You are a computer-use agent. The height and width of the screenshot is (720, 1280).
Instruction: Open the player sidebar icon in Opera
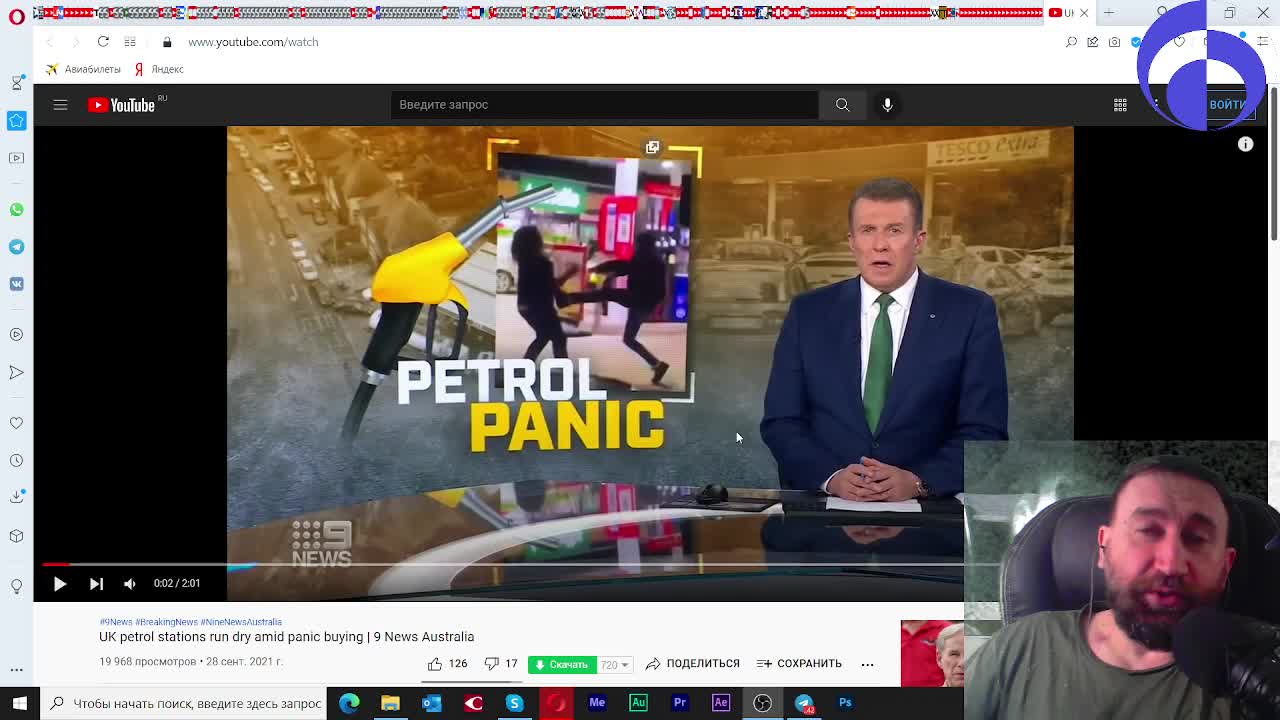tap(16, 334)
